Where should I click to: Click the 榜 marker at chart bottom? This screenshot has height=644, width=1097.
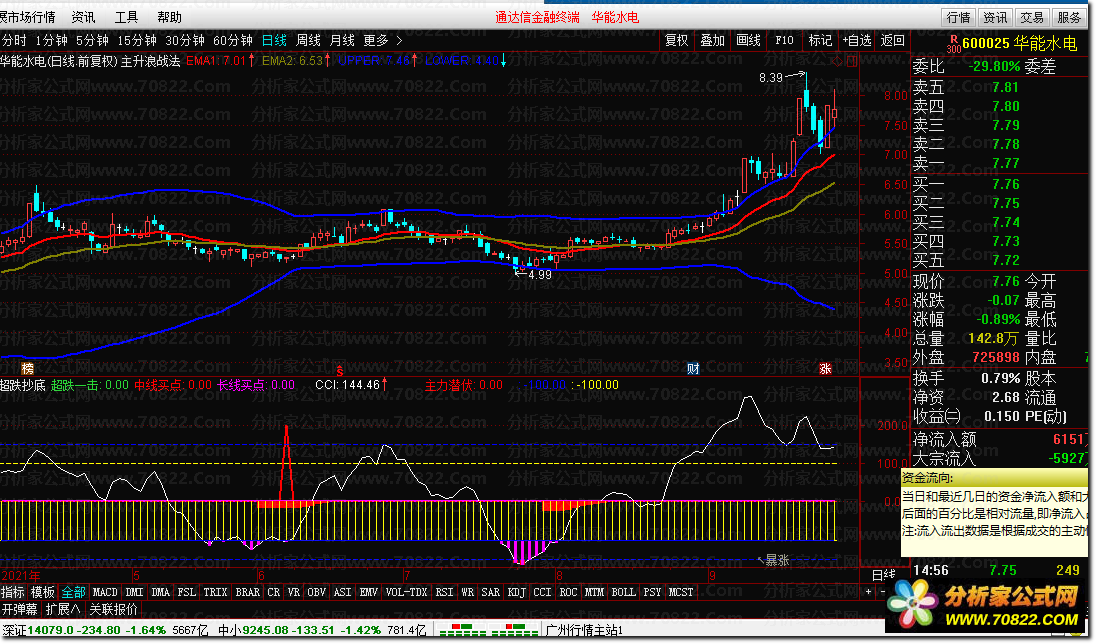coord(27,368)
